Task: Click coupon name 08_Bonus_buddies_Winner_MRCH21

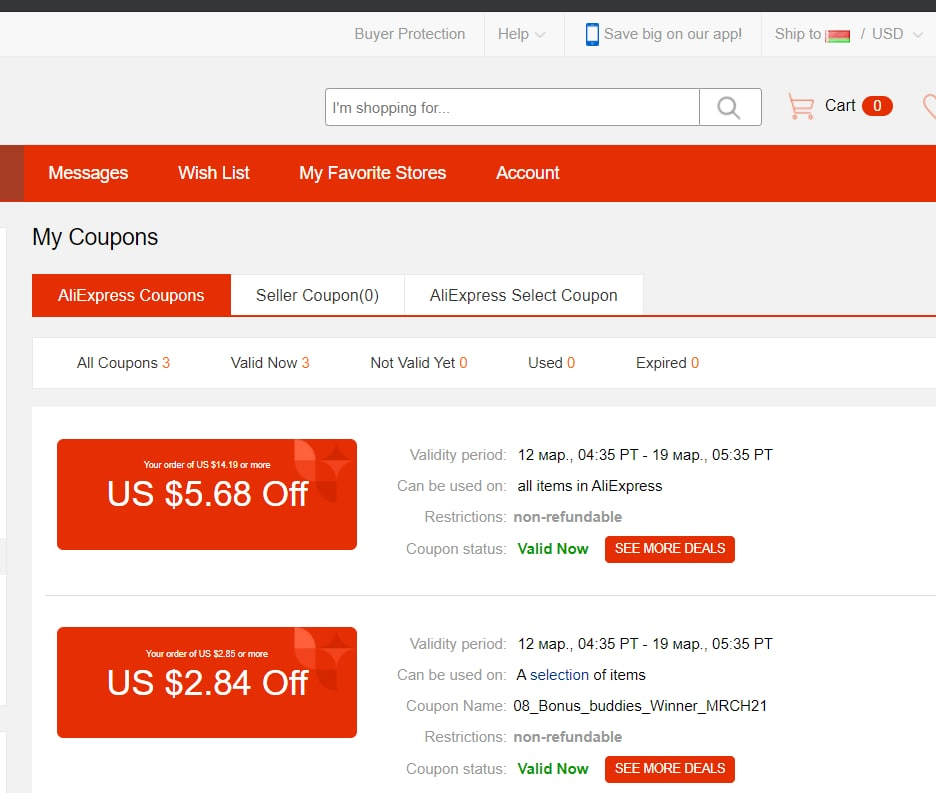Action: pyautogui.click(x=640, y=706)
